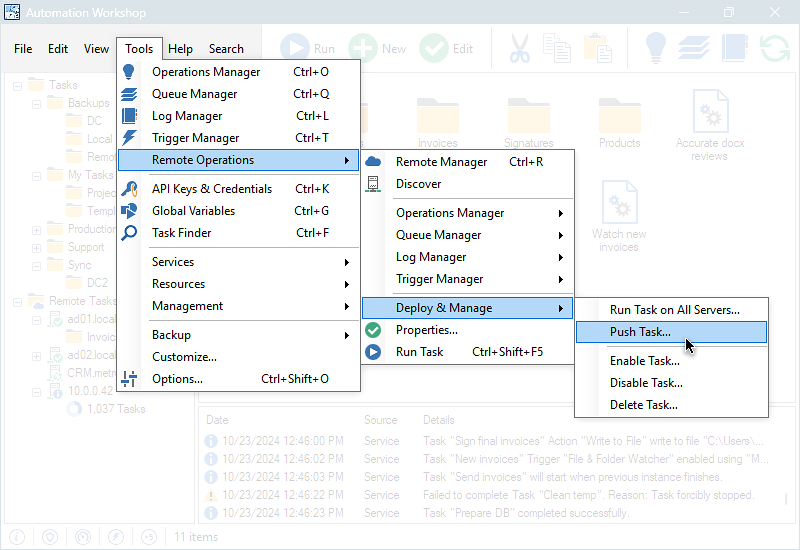The width and height of the screenshot is (800, 550).
Task: Click the Queue Manager stack icon in menu
Action: point(129,94)
